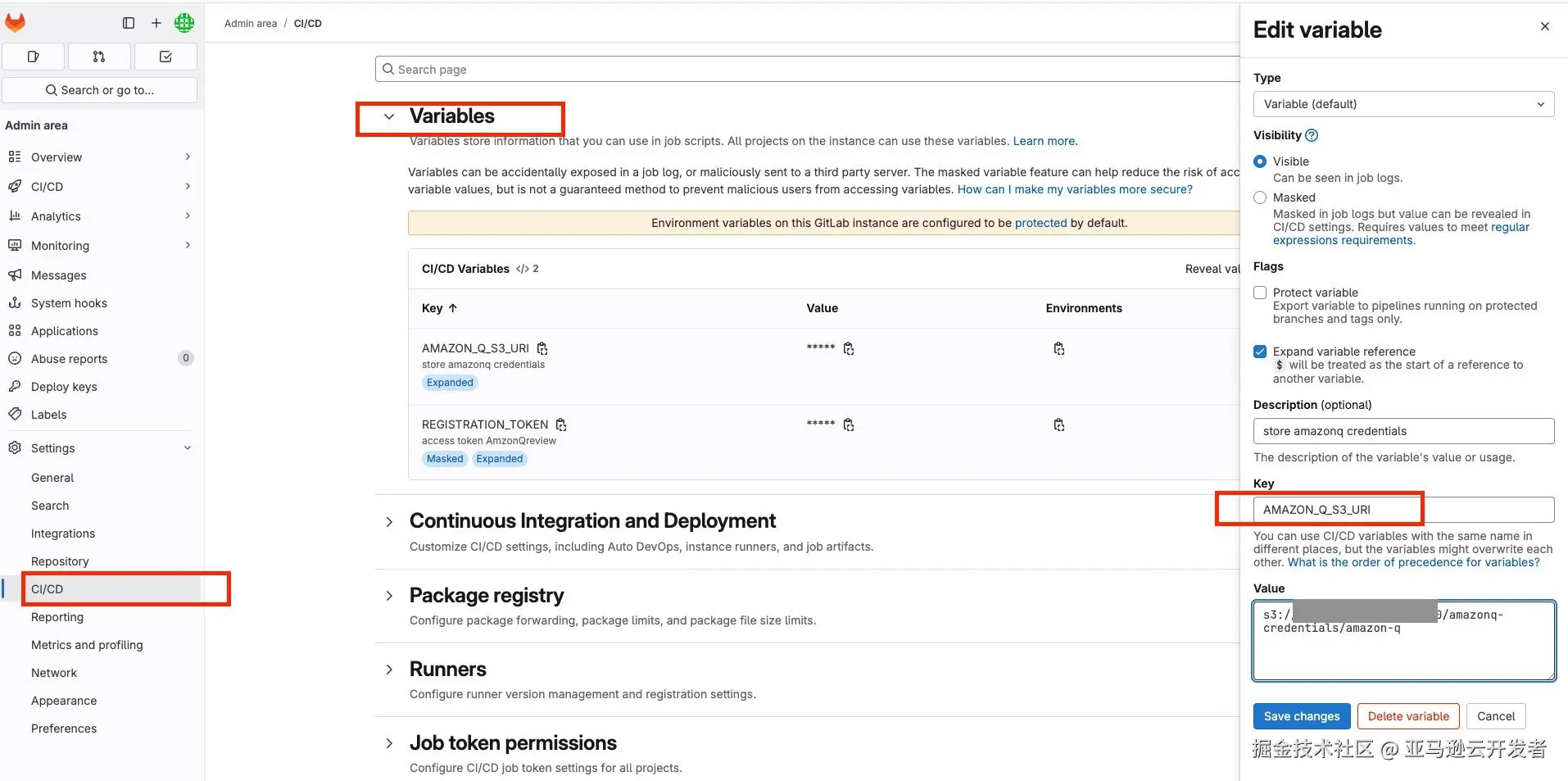Open the variable Type dropdown
This screenshot has height=781, width=1568.
point(1403,104)
